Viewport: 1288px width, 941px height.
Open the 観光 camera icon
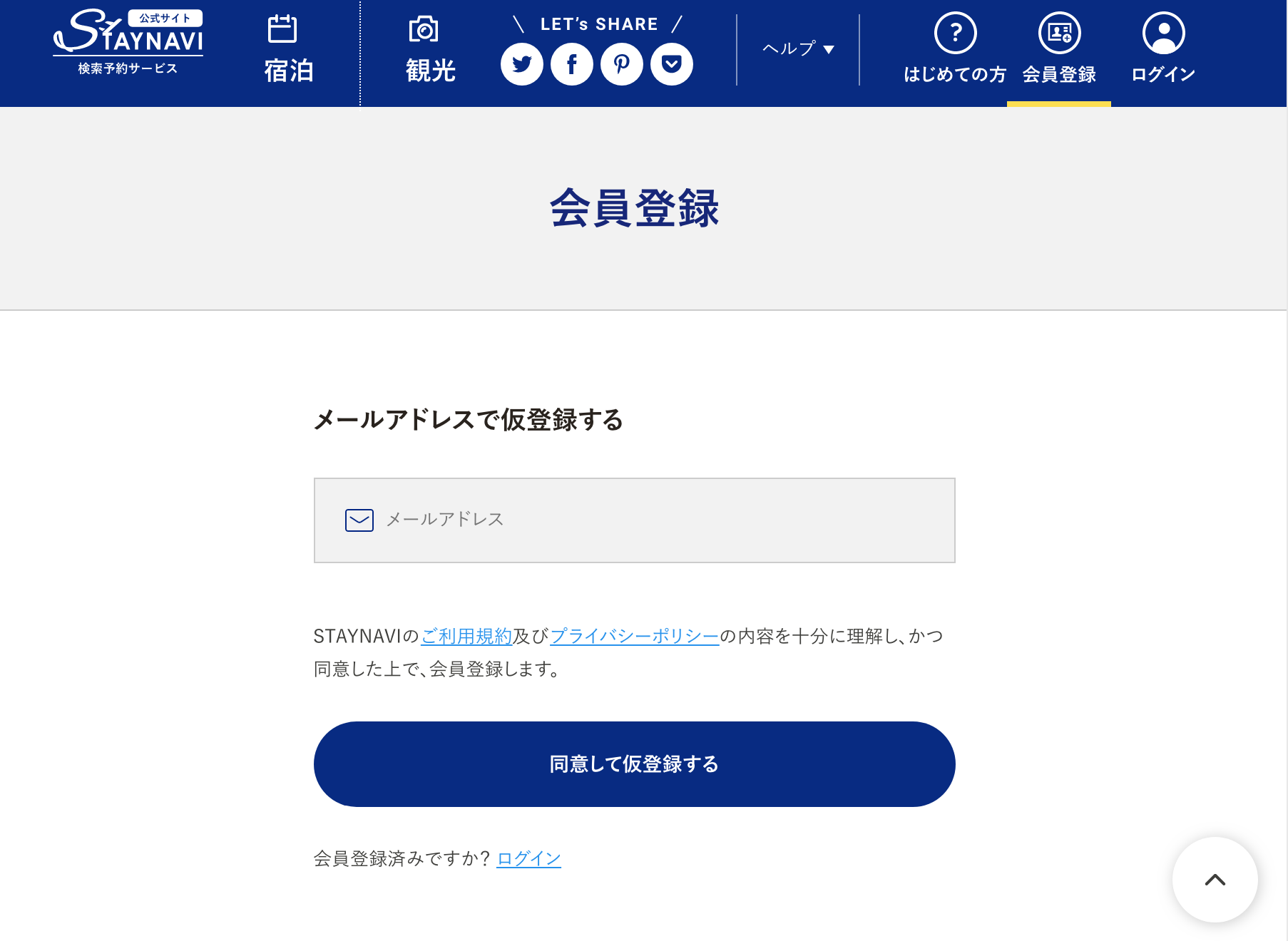click(x=424, y=29)
